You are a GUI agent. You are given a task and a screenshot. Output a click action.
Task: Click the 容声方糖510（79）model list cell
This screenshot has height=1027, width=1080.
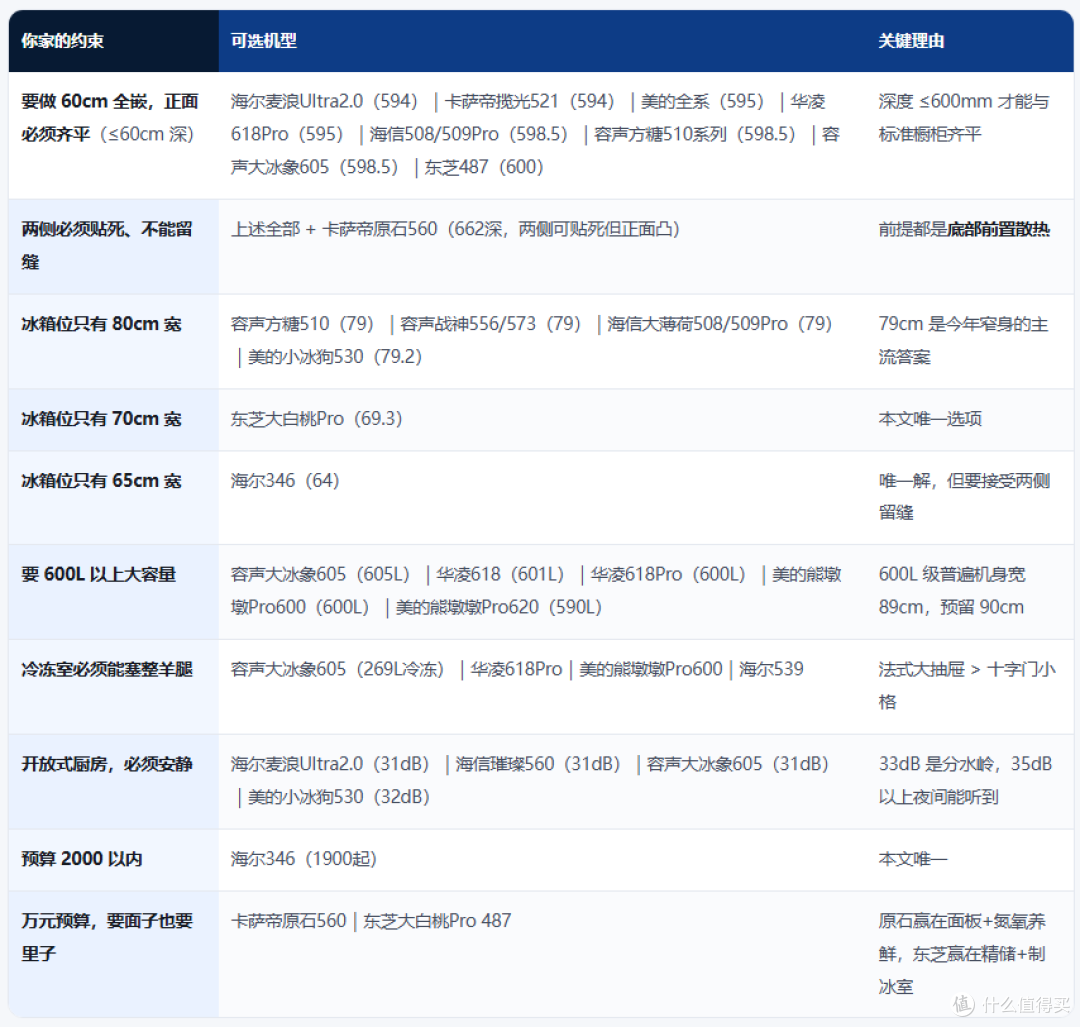pyautogui.click(x=542, y=341)
